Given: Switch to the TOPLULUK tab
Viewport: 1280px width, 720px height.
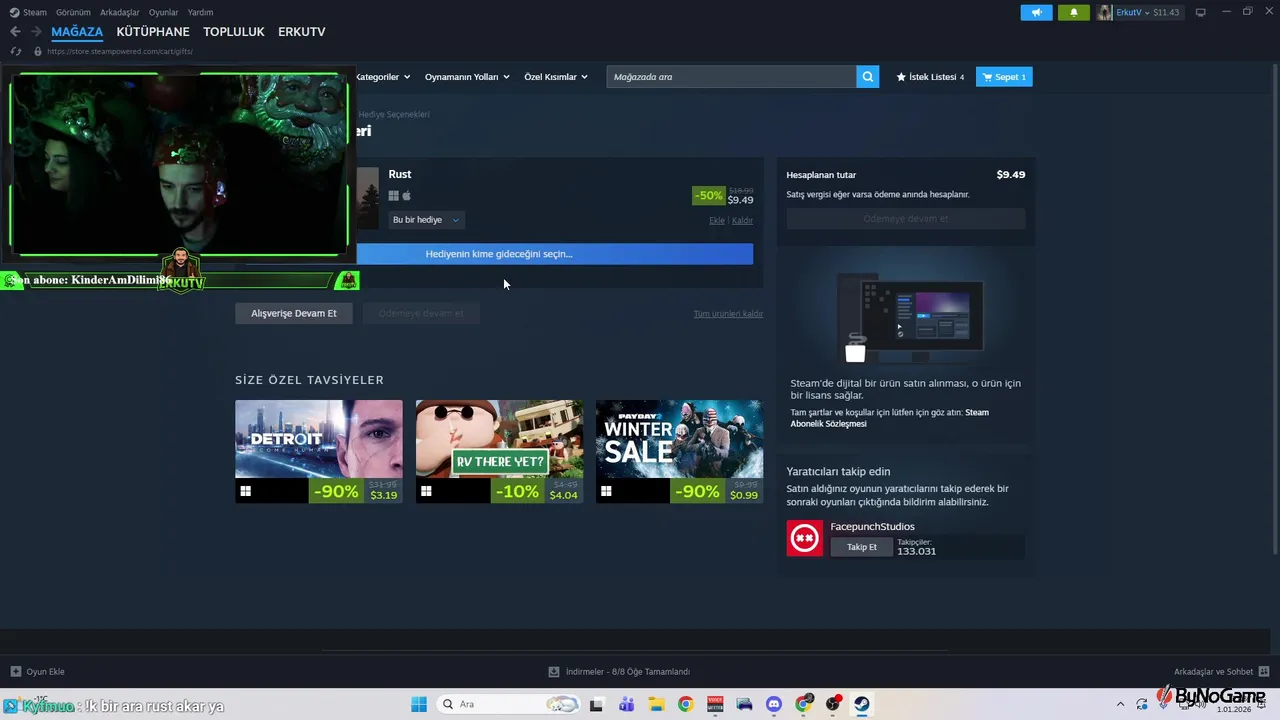Looking at the screenshot, I should tap(234, 32).
